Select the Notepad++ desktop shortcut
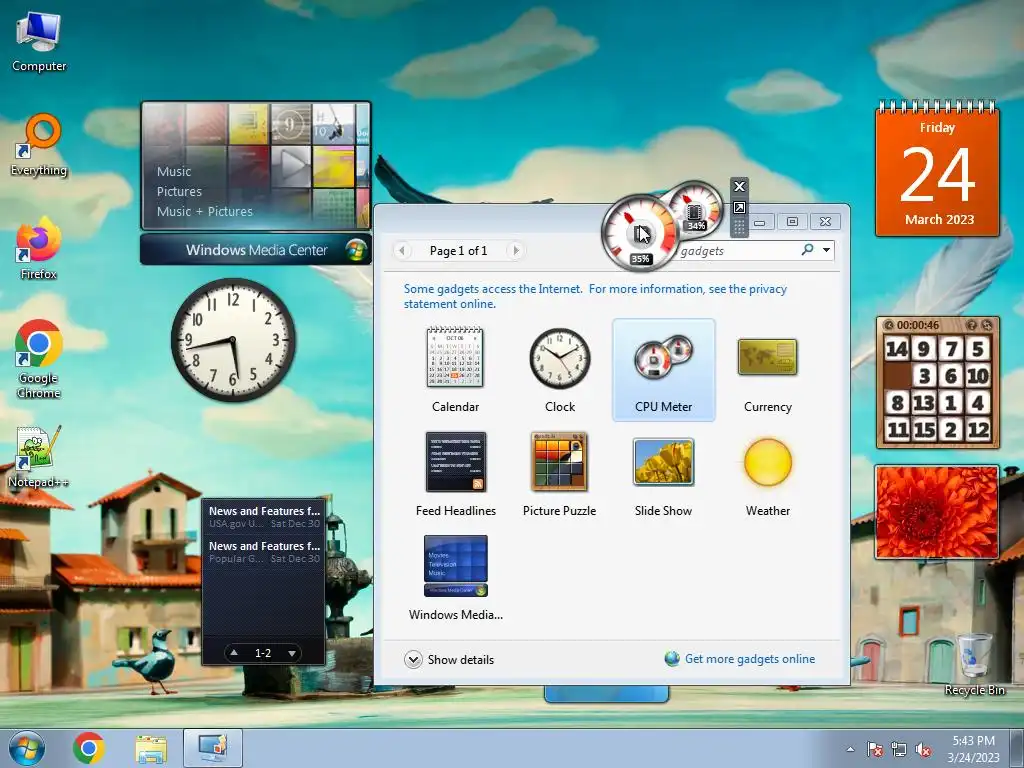The image size is (1024, 768). (39, 456)
